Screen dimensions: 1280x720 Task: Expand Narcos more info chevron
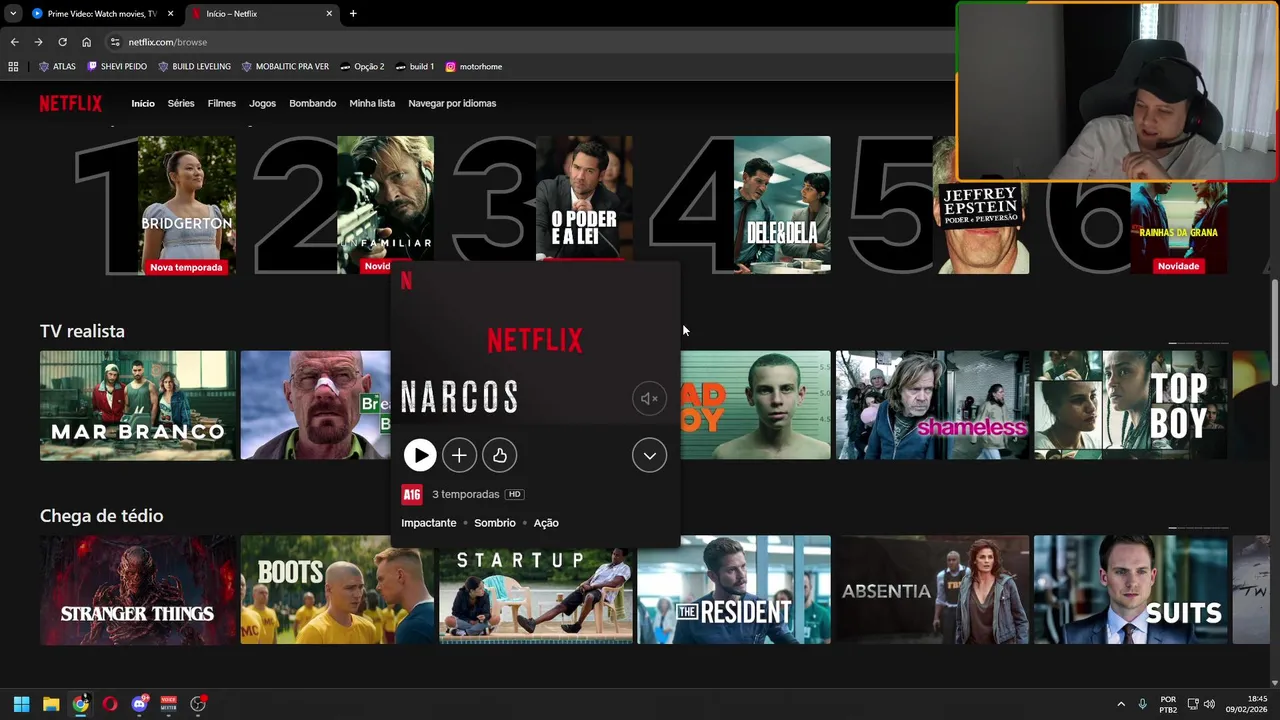(x=649, y=456)
